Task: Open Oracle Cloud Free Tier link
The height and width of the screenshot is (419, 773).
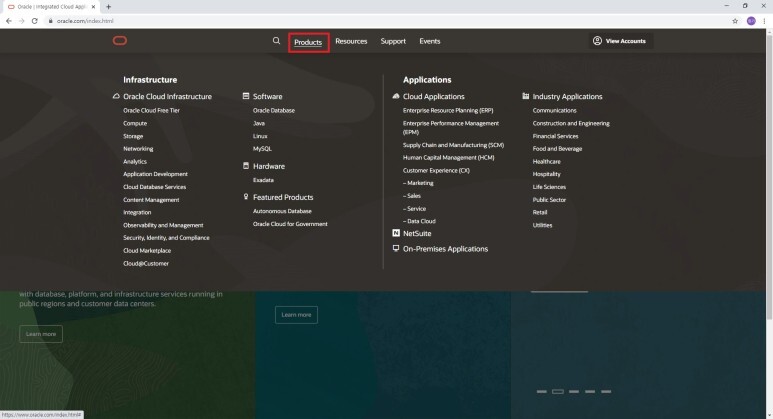Action: [151, 110]
